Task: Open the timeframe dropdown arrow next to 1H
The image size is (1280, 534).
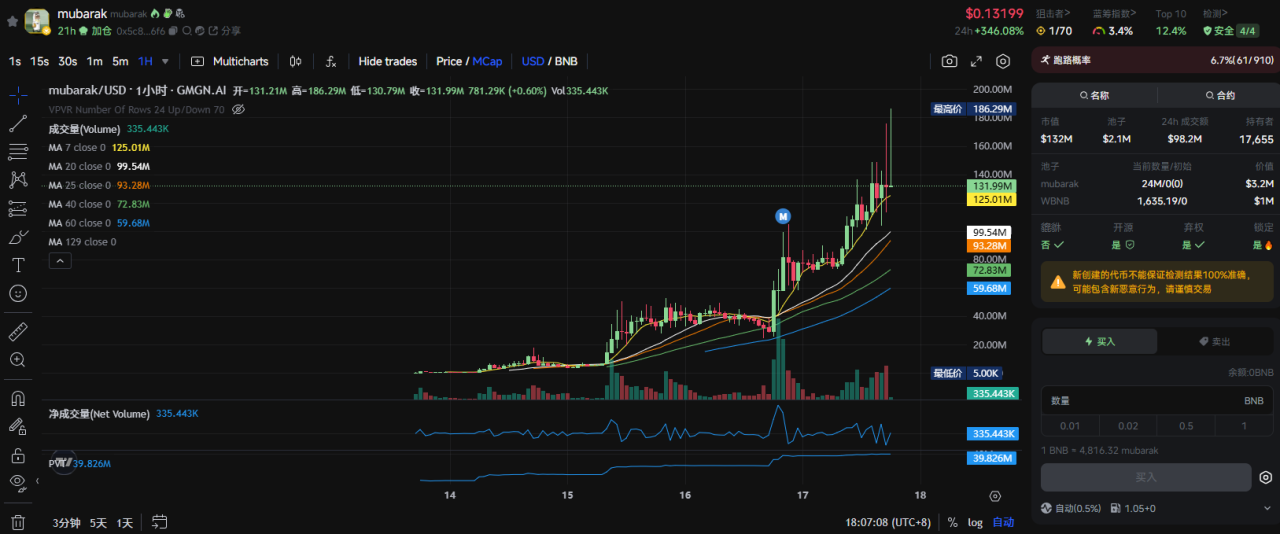Action: [x=165, y=61]
